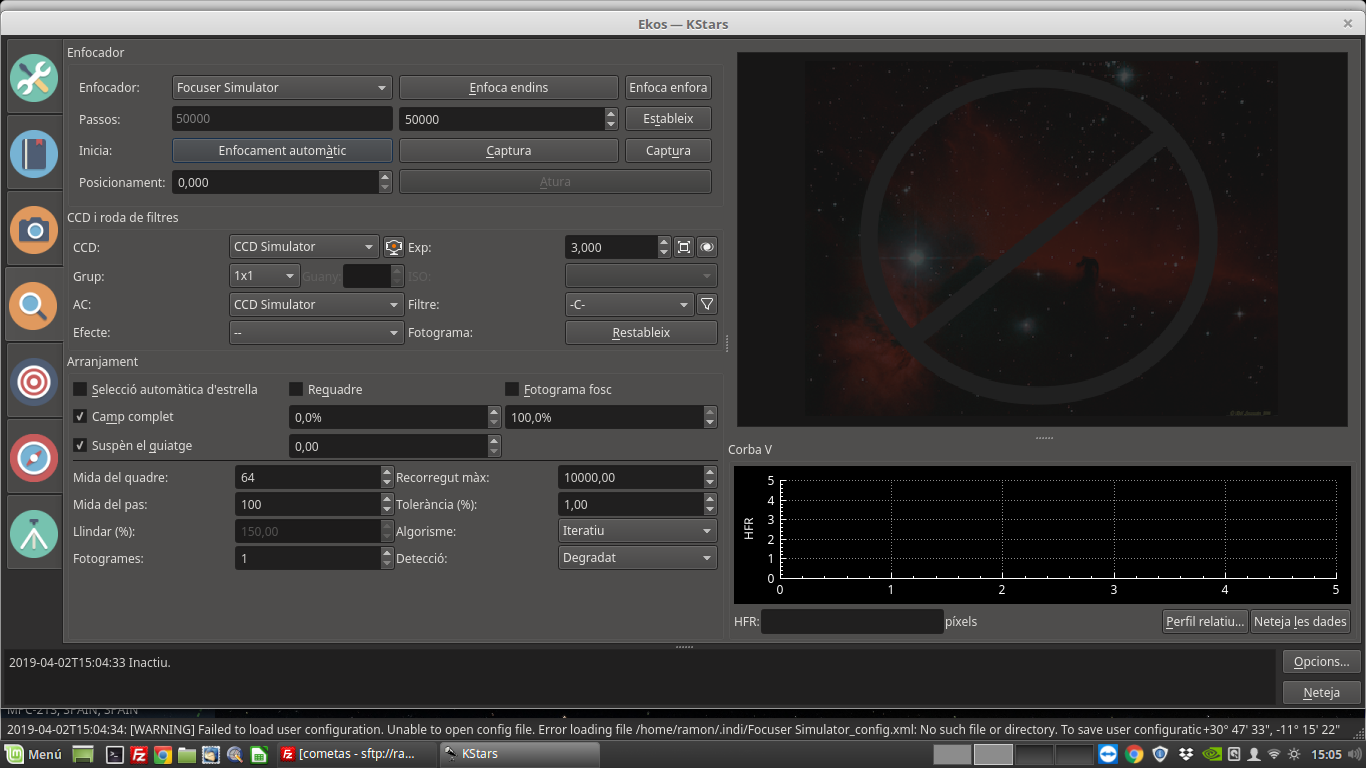This screenshot has height=768, width=1366.
Task: Open the Perfil relatiu... button
Action: [x=1206, y=621]
